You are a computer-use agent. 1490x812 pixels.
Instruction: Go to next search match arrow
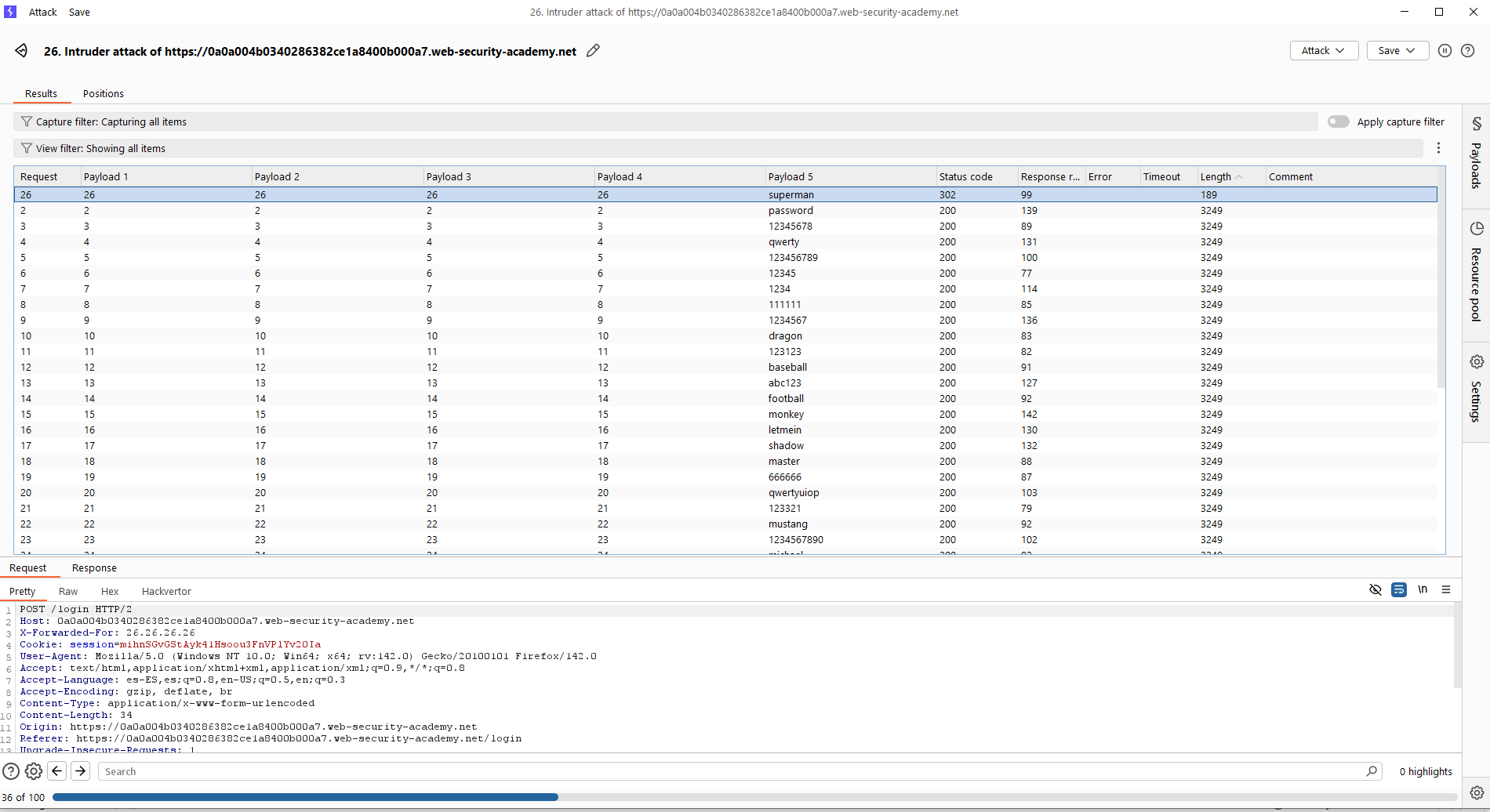pyautogui.click(x=80, y=771)
